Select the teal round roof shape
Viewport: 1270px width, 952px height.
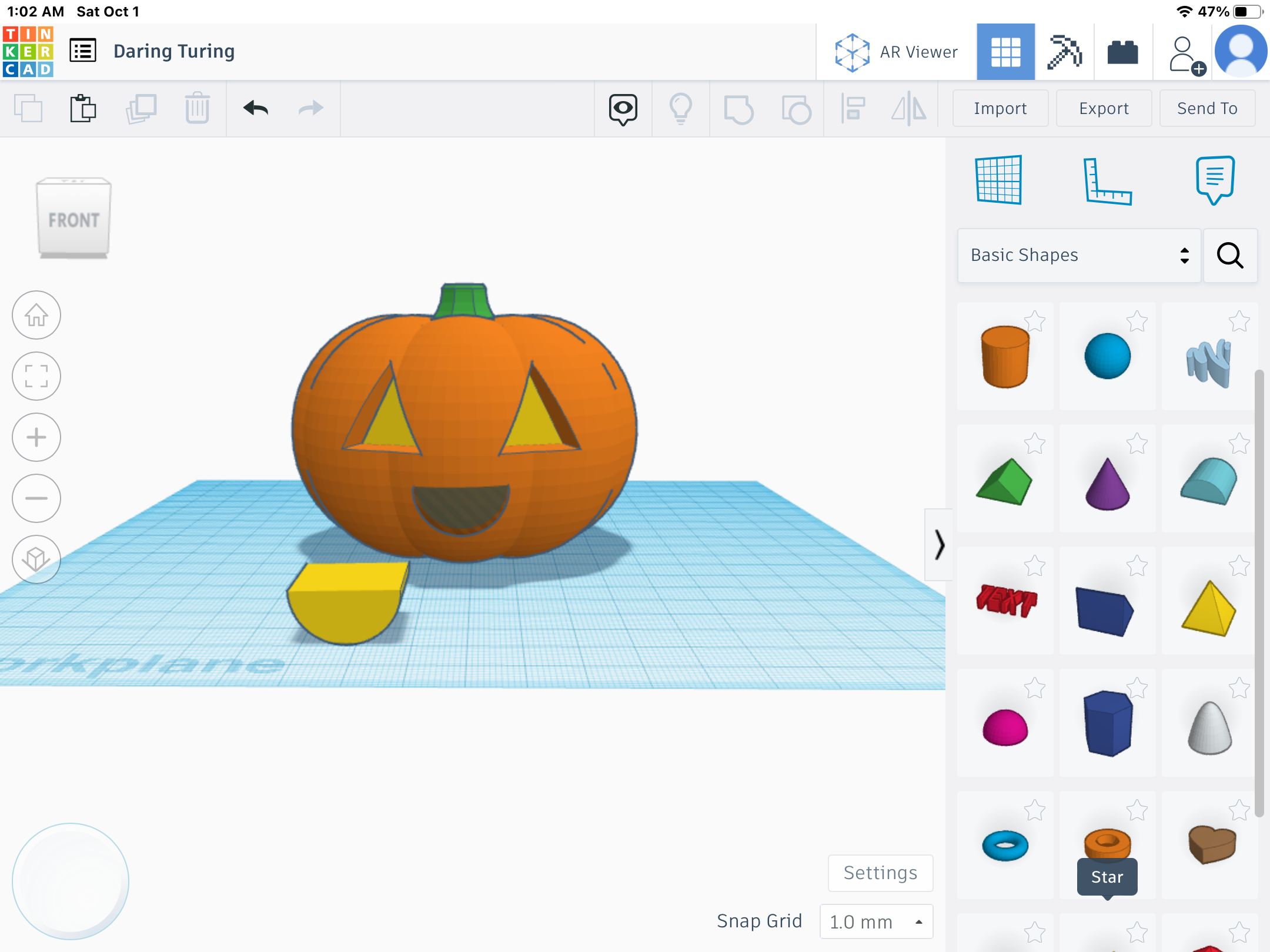point(1209,478)
